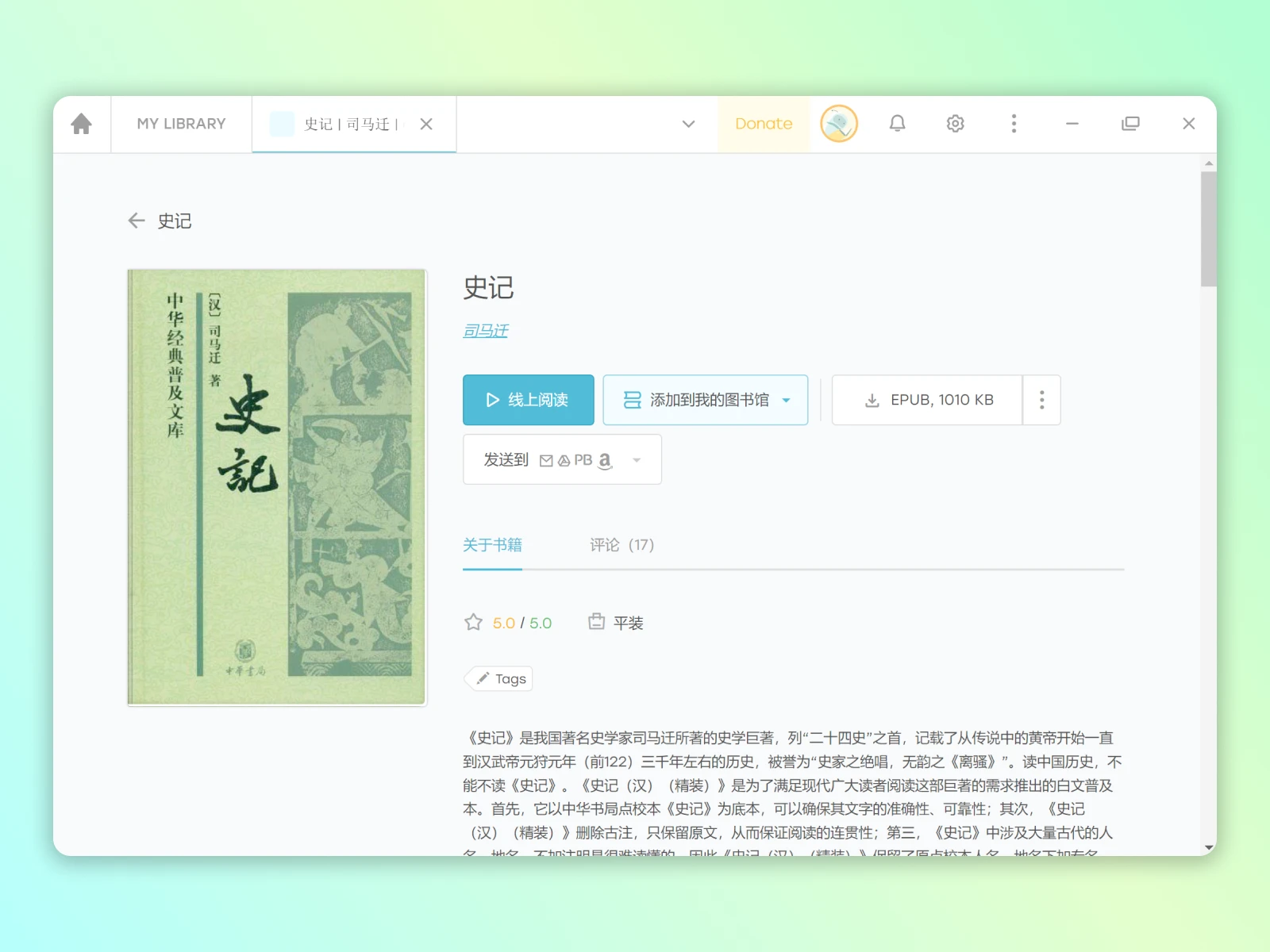Click the 平装 binding icon
Image resolution: width=1270 pixels, height=952 pixels.
[597, 622]
